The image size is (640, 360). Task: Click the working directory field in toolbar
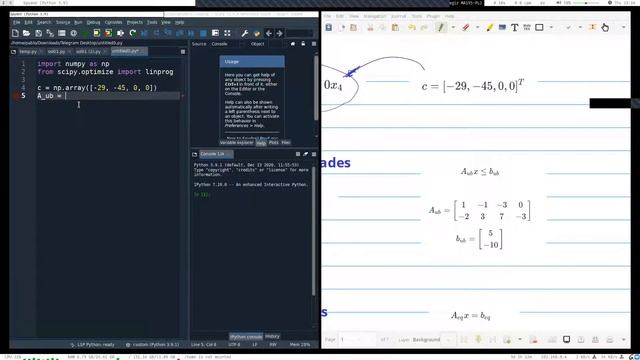300,33
